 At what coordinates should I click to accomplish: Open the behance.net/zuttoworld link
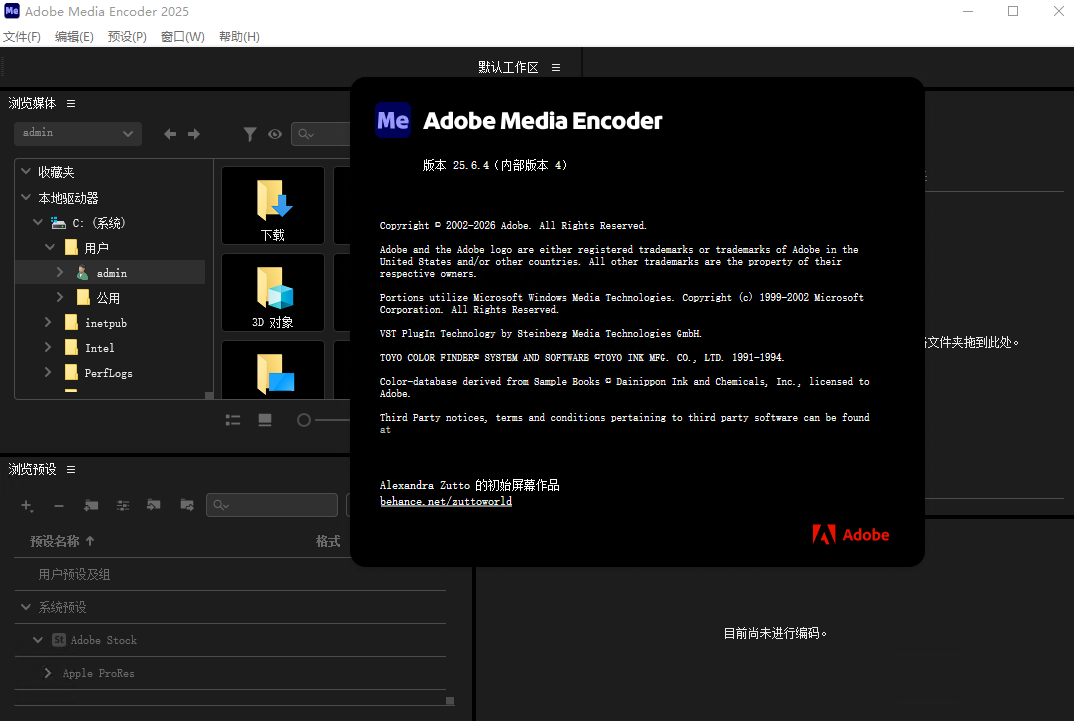(x=446, y=501)
